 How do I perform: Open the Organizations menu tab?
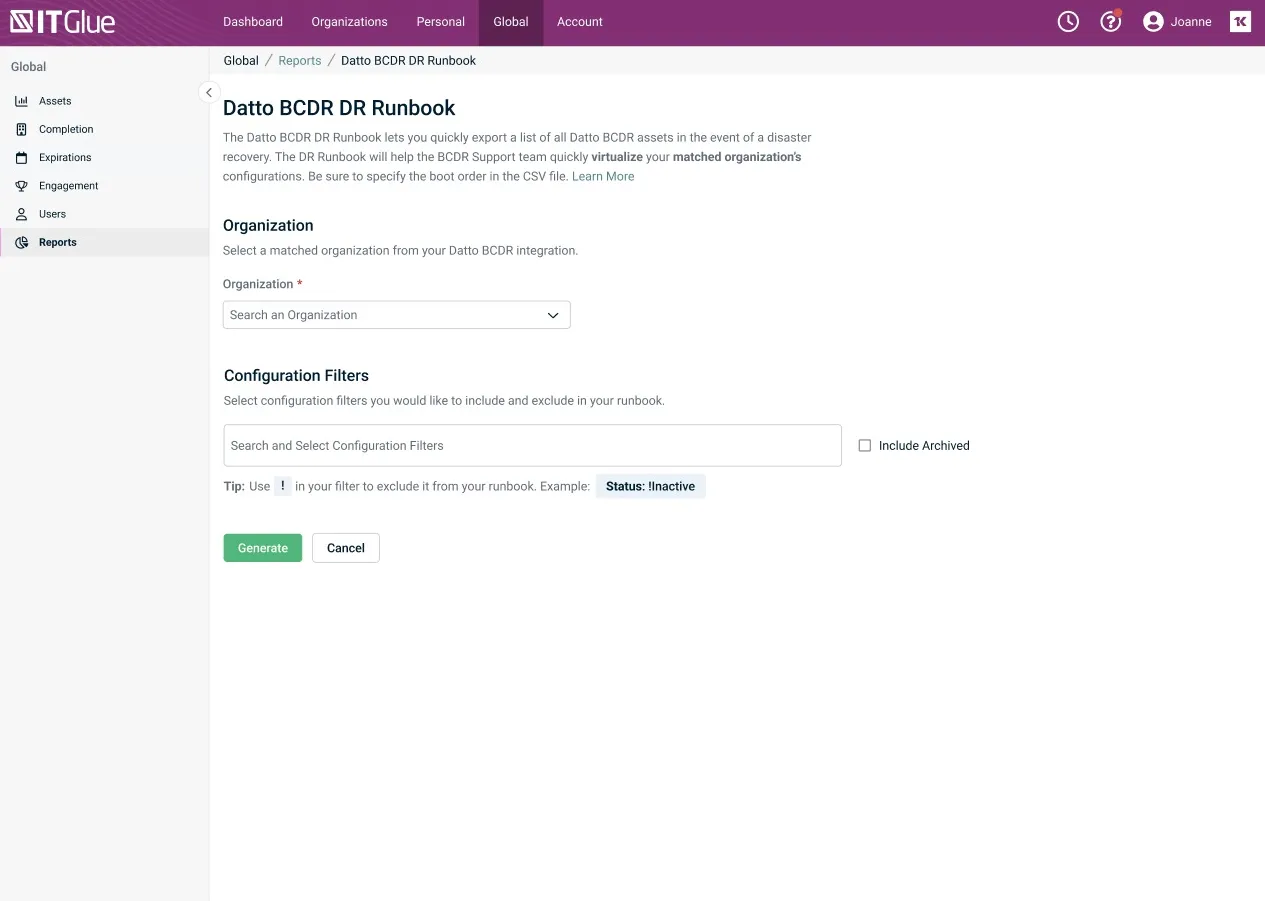coord(349,22)
